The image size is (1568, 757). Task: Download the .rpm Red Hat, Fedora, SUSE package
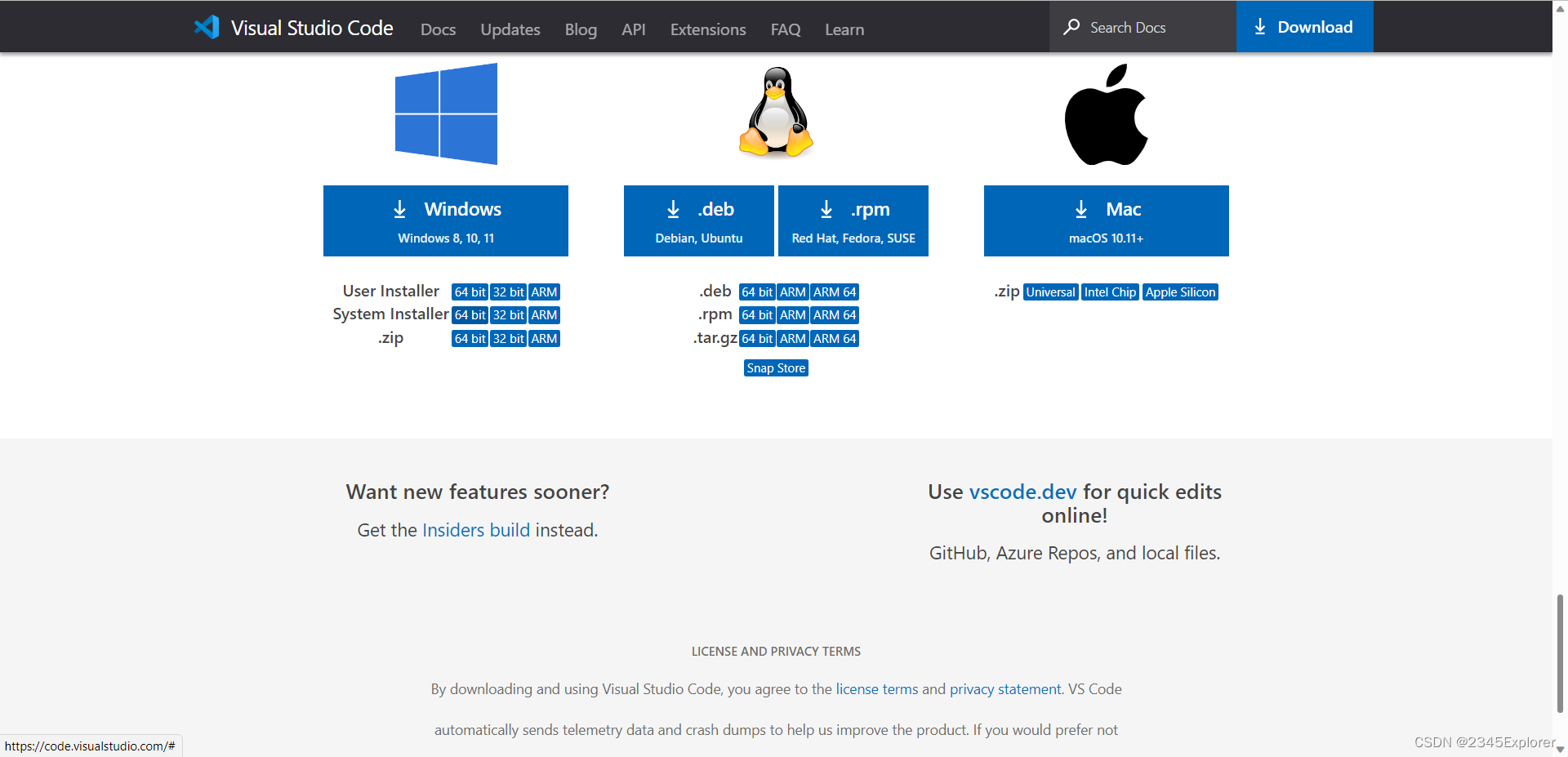point(853,220)
